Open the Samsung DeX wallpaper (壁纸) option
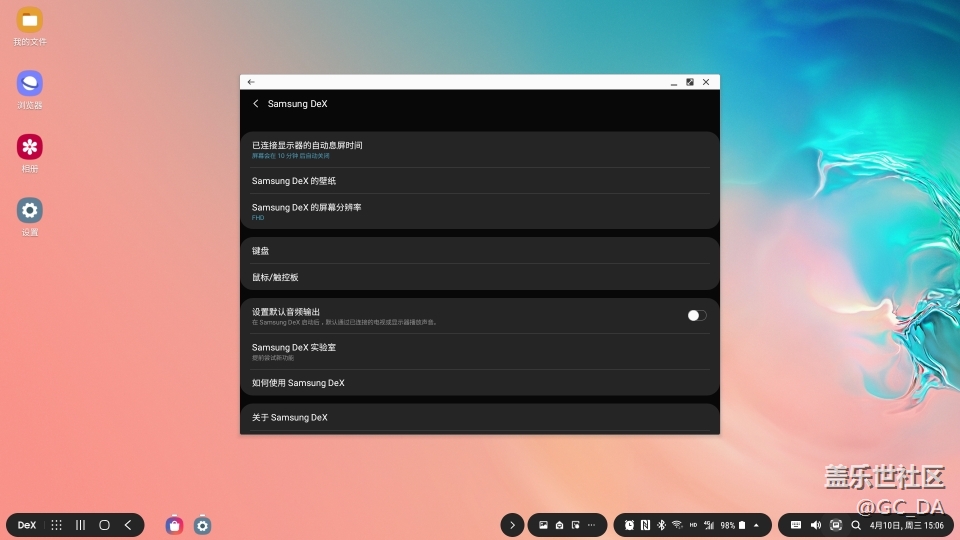Viewport: 960px width, 540px height. (480, 181)
